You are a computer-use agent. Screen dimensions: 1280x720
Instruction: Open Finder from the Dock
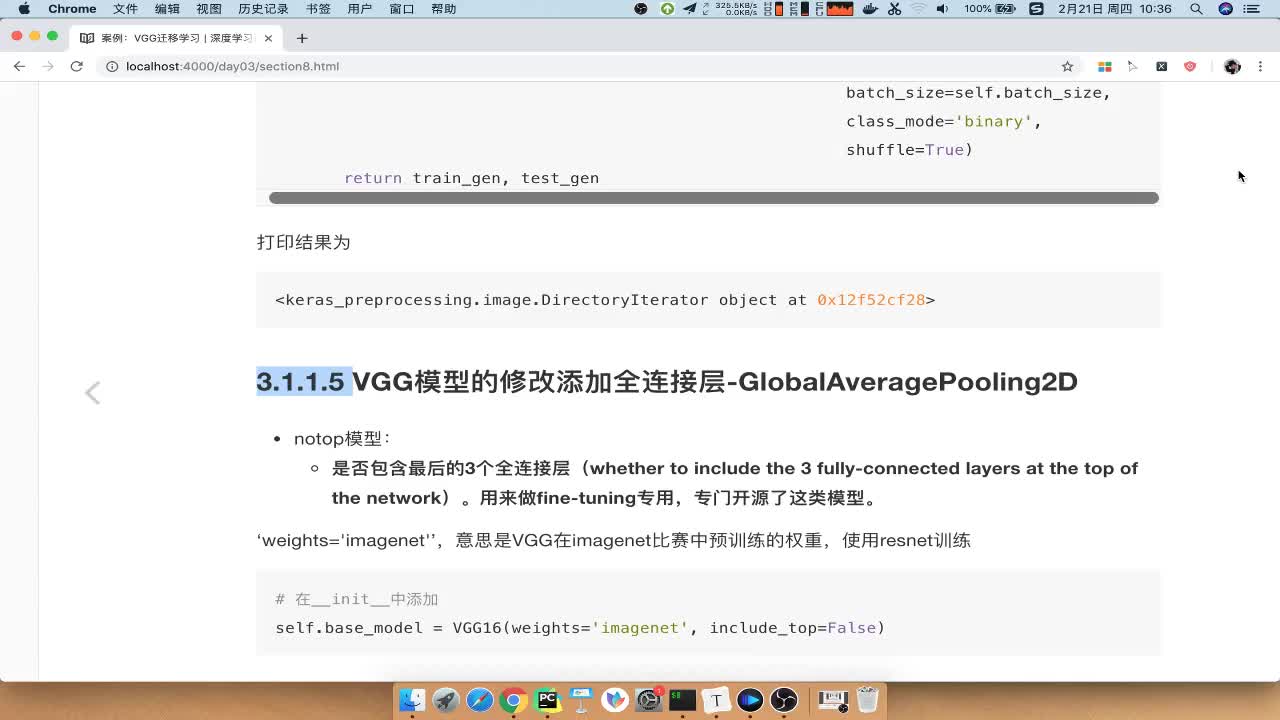click(x=412, y=700)
